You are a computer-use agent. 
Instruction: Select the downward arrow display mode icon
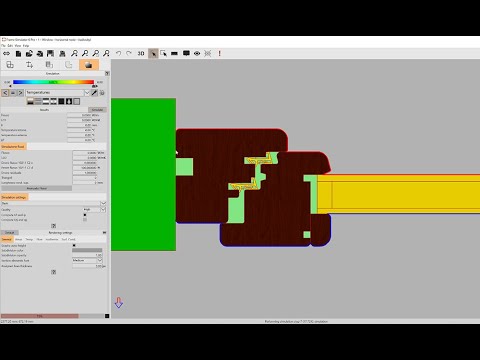point(69,101)
